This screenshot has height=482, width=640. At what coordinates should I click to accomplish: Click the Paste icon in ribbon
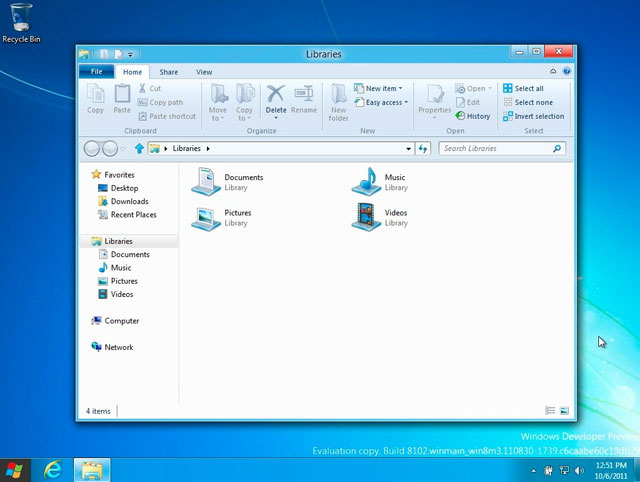[x=122, y=93]
